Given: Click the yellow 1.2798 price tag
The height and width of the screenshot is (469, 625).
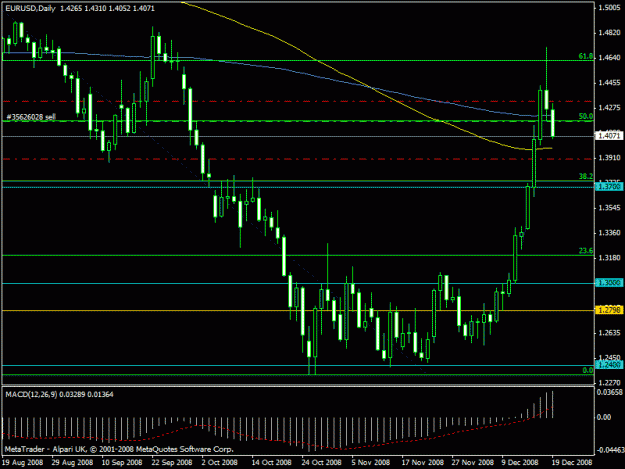Looking at the screenshot, I should click(x=609, y=310).
